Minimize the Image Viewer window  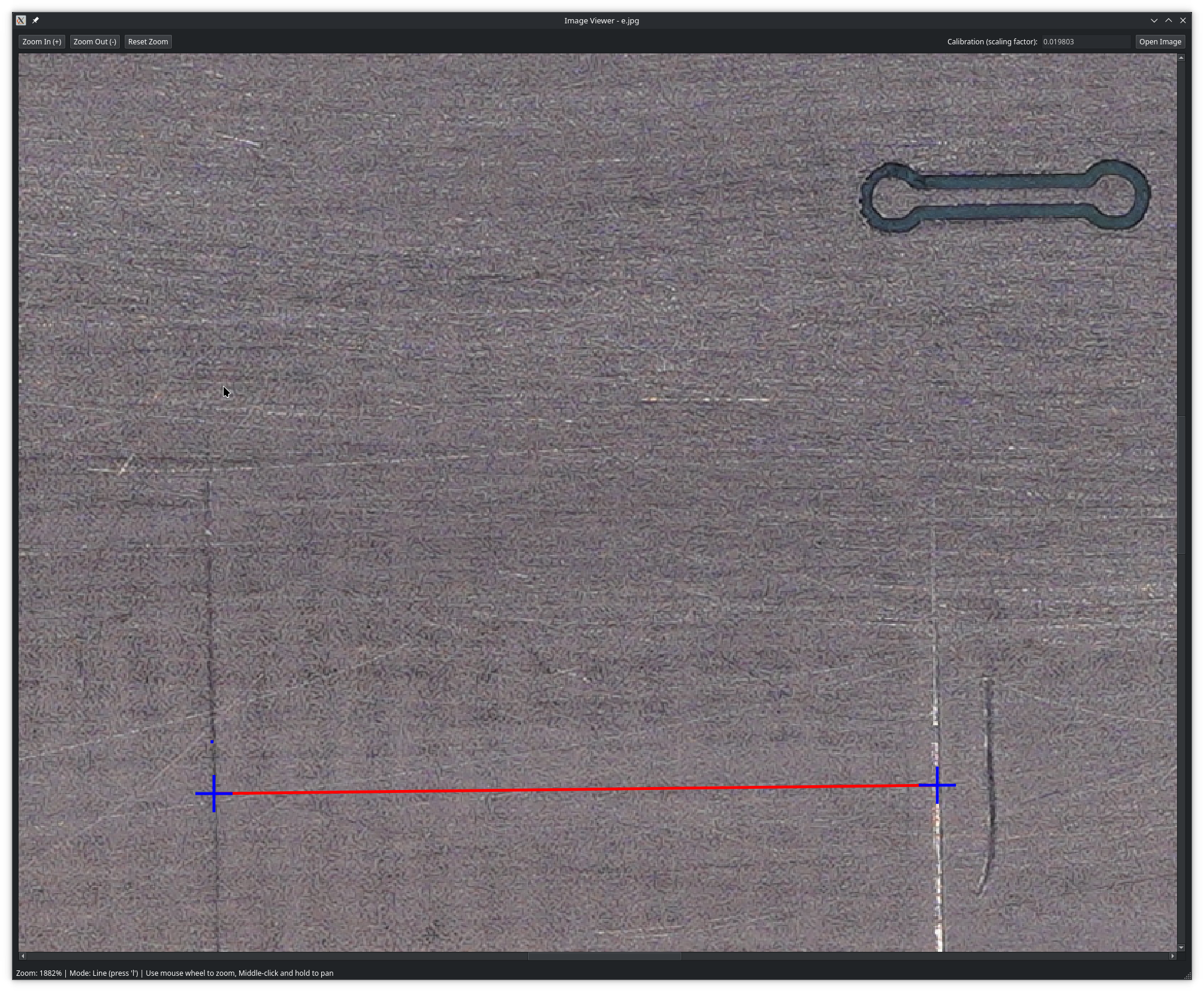1154,20
